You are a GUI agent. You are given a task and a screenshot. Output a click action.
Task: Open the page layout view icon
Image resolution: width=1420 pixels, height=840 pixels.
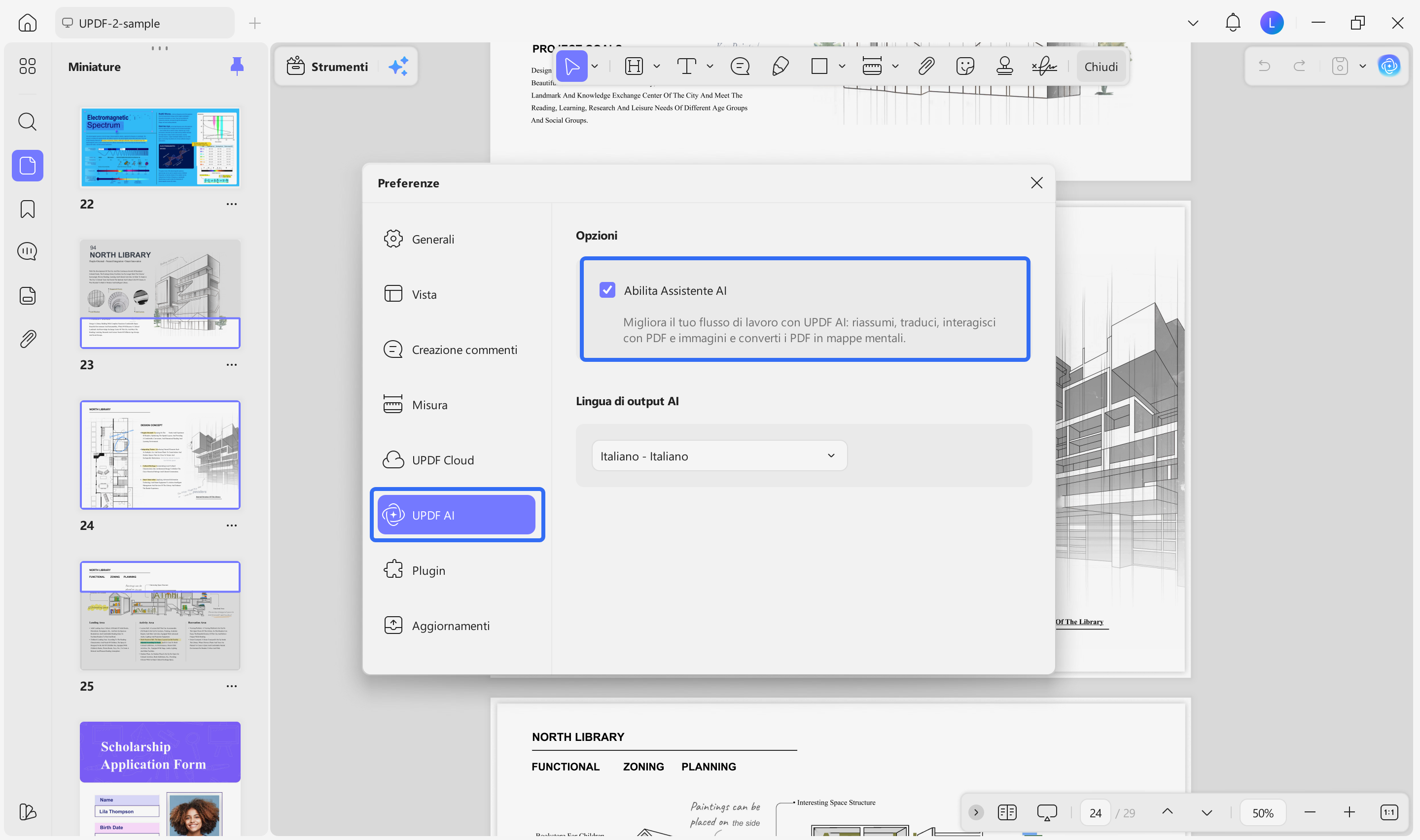pyautogui.click(x=1007, y=812)
